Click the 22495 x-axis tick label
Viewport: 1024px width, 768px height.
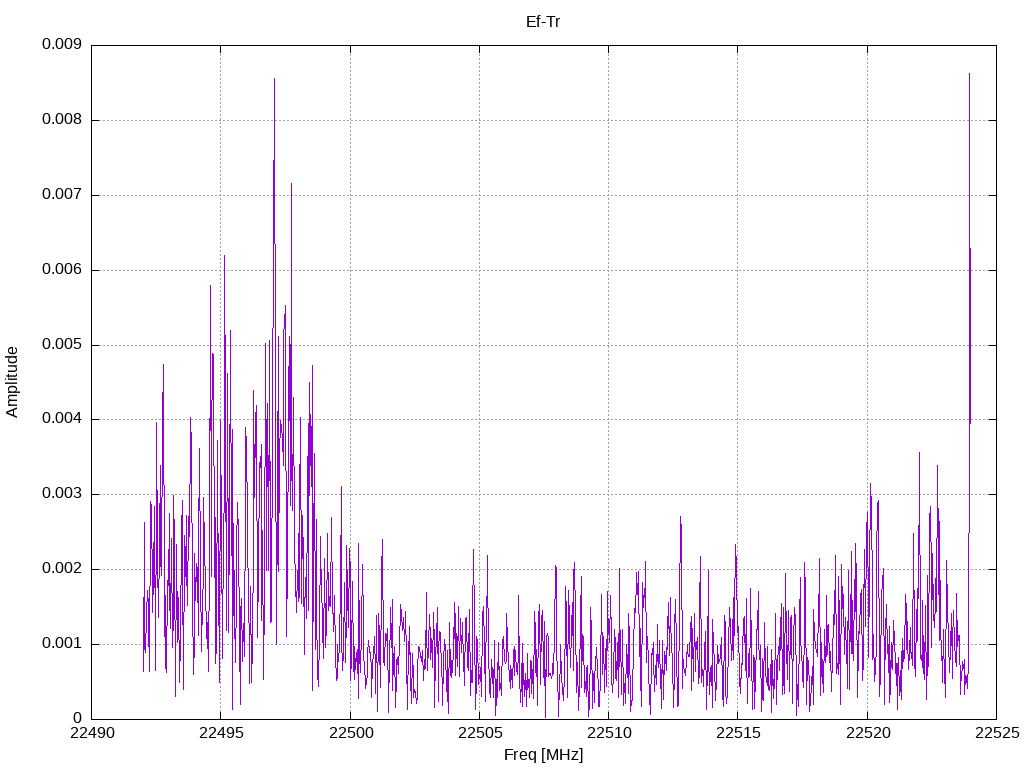(x=221, y=733)
